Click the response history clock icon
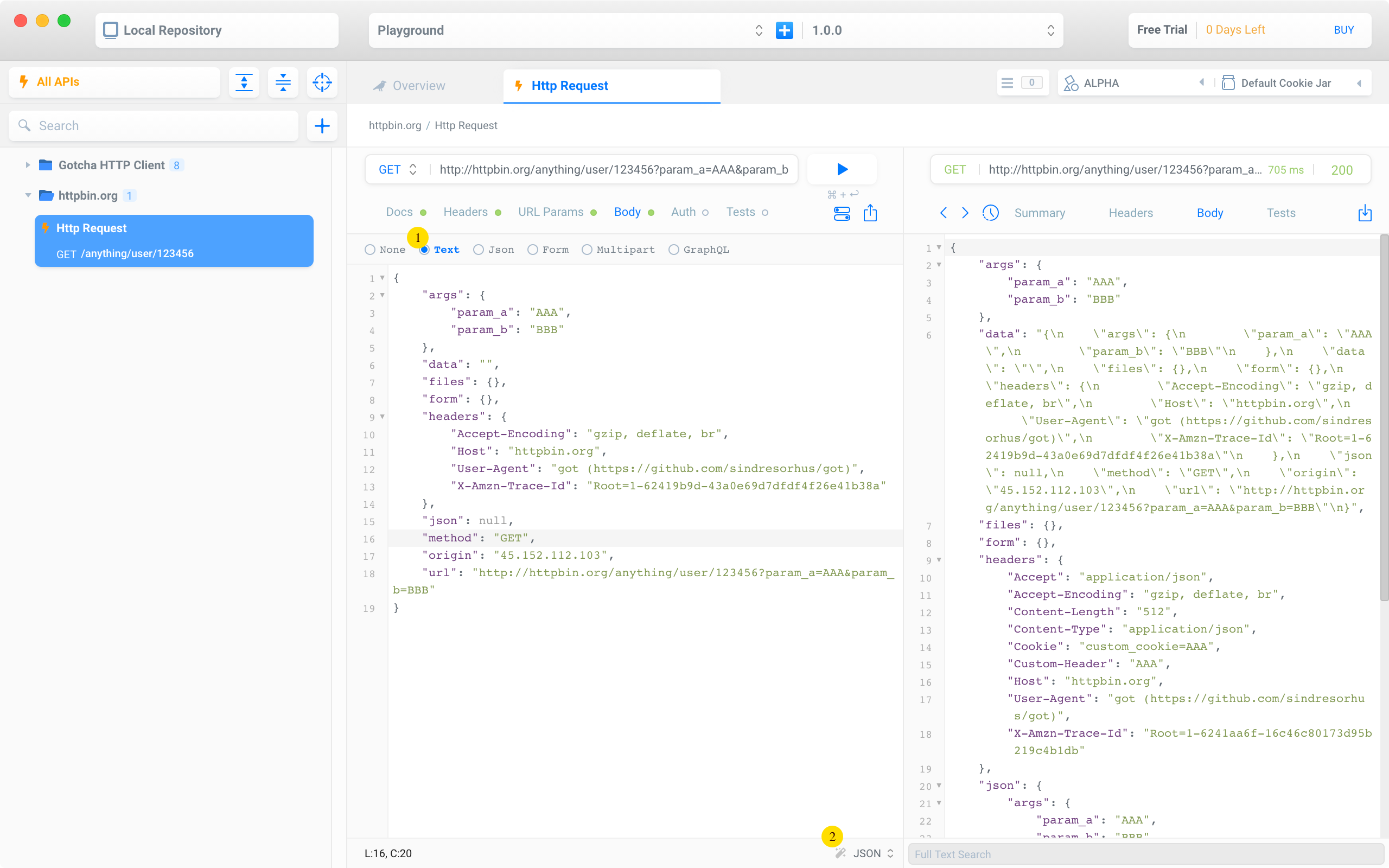Viewport: 1389px width, 868px height. (990, 213)
